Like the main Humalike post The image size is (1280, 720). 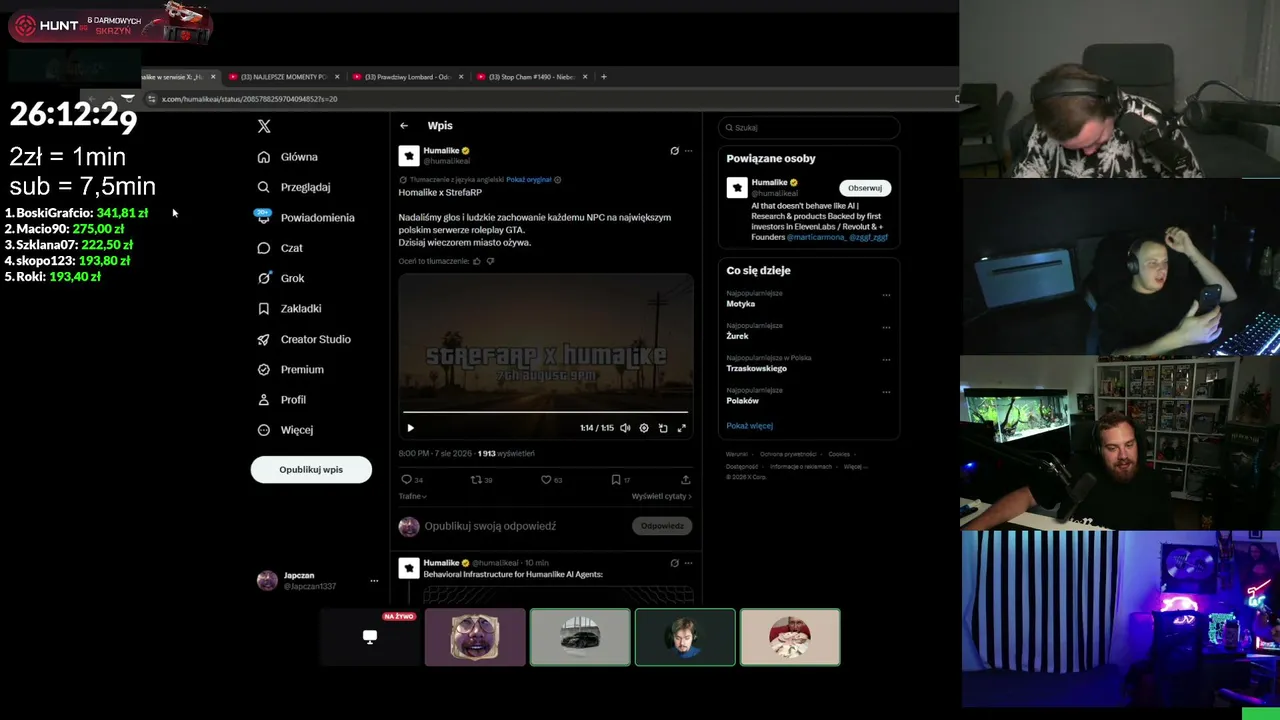tap(551, 480)
